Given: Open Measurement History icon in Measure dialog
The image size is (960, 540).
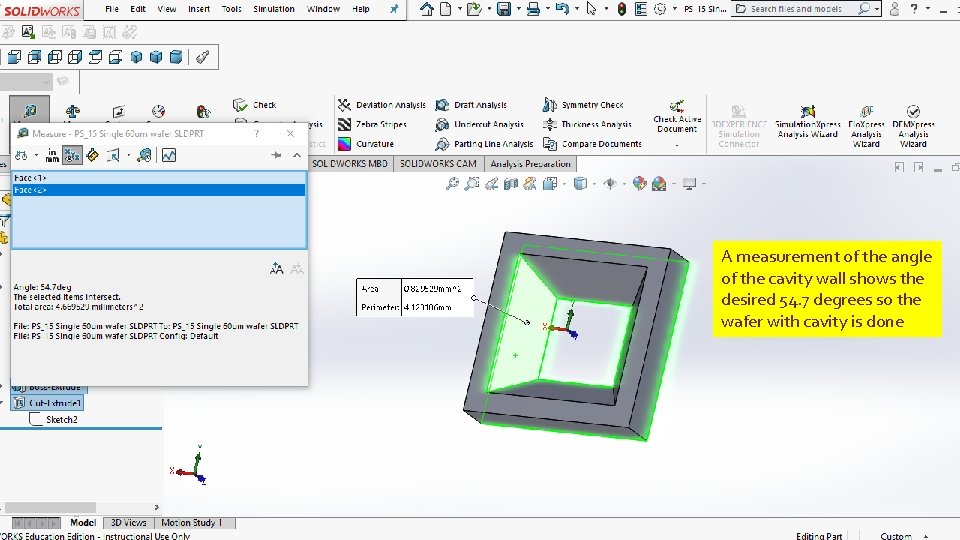Looking at the screenshot, I should click(x=144, y=156).
